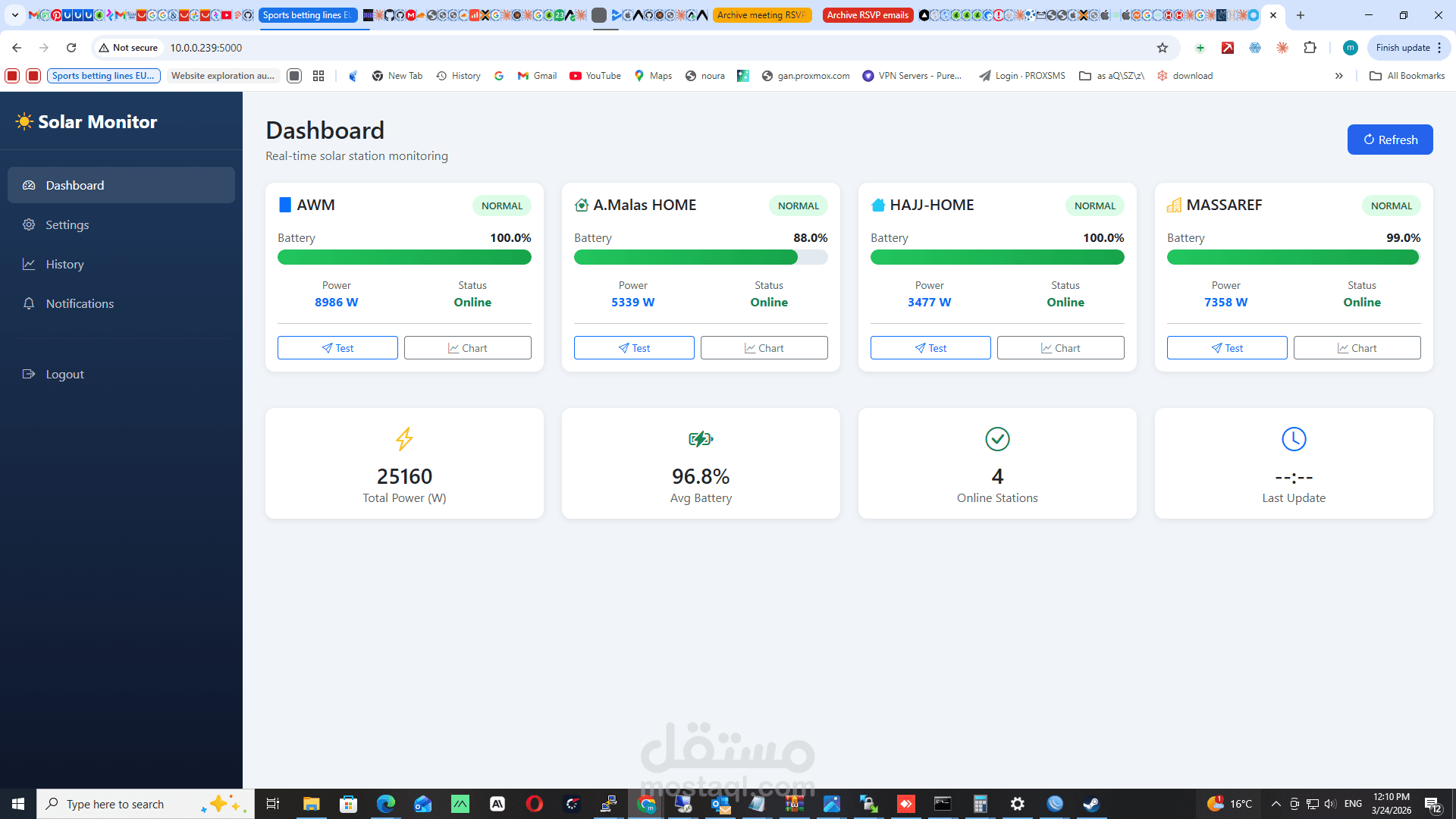This screenshot has width=1456, height=819.
Task: Open Settings in the sidebar
Action: pyautogui.click(x=121, y=224)
